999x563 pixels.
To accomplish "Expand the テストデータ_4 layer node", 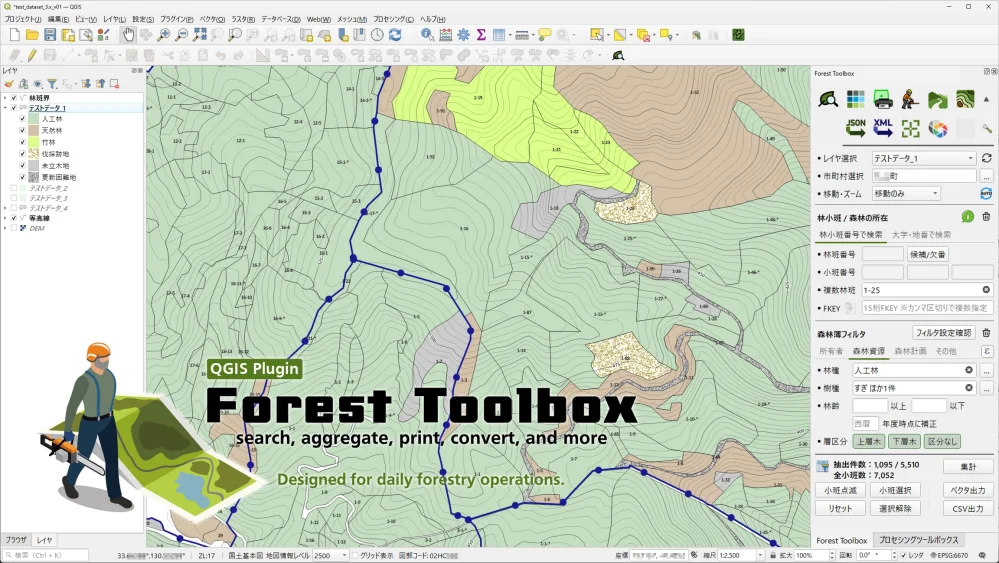I will pos(5,208).
